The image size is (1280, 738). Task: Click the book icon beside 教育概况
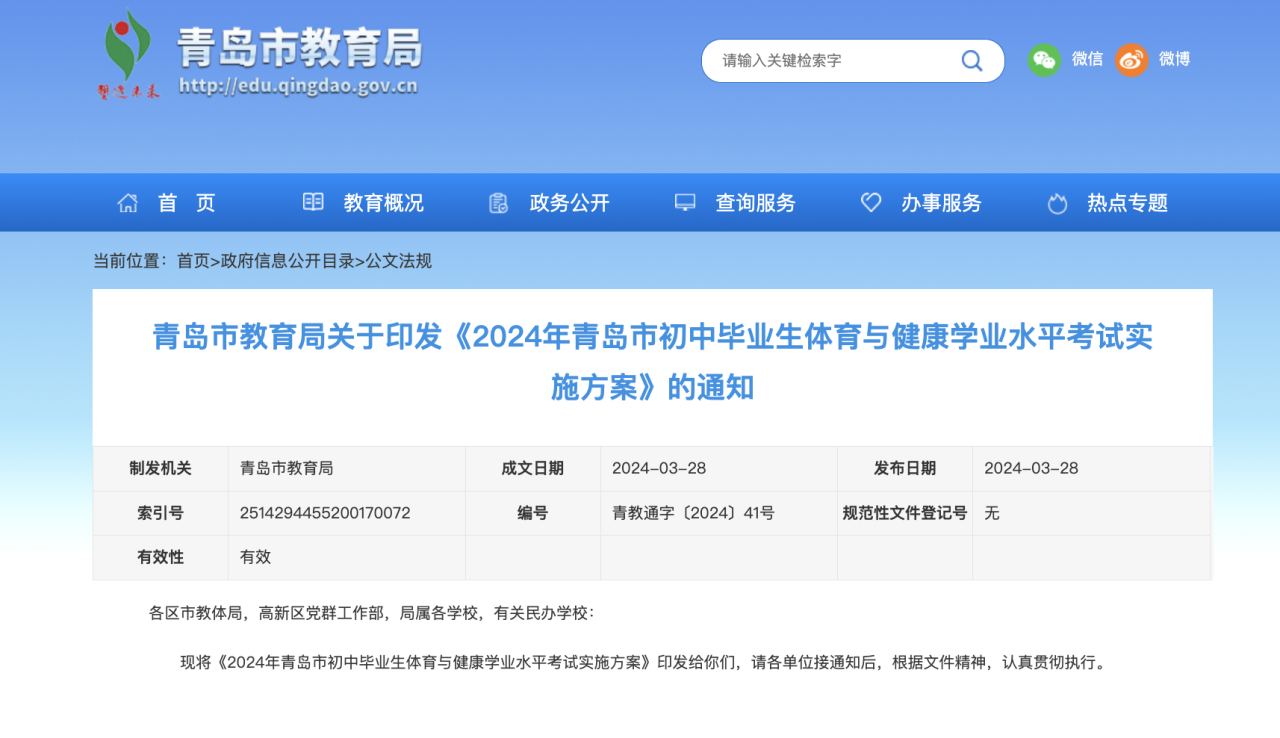pyautogui.click(x=313, y=202)
